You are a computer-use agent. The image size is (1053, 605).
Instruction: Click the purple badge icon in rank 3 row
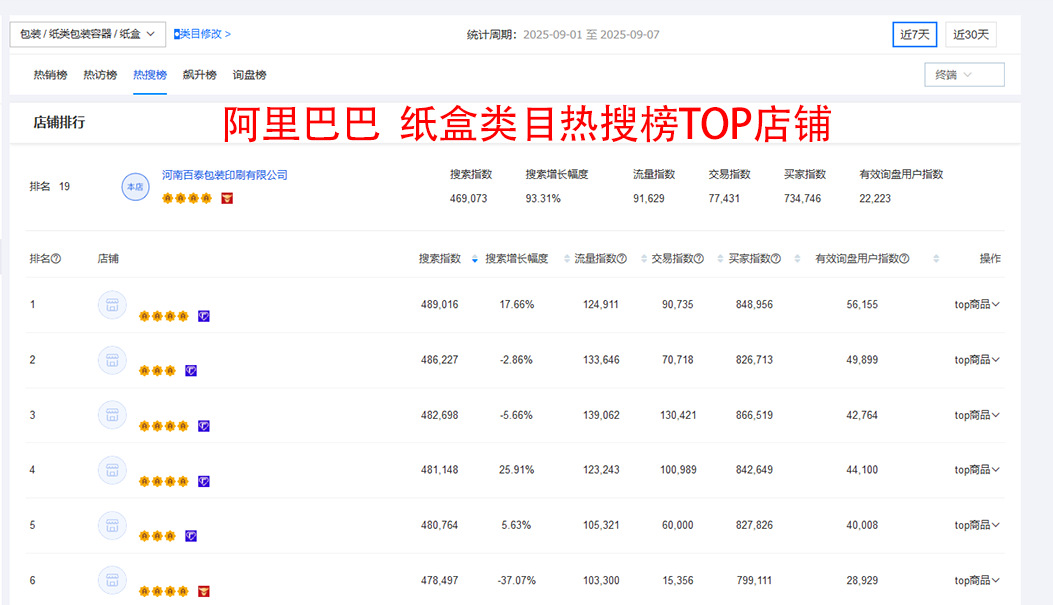coord(203,426)
